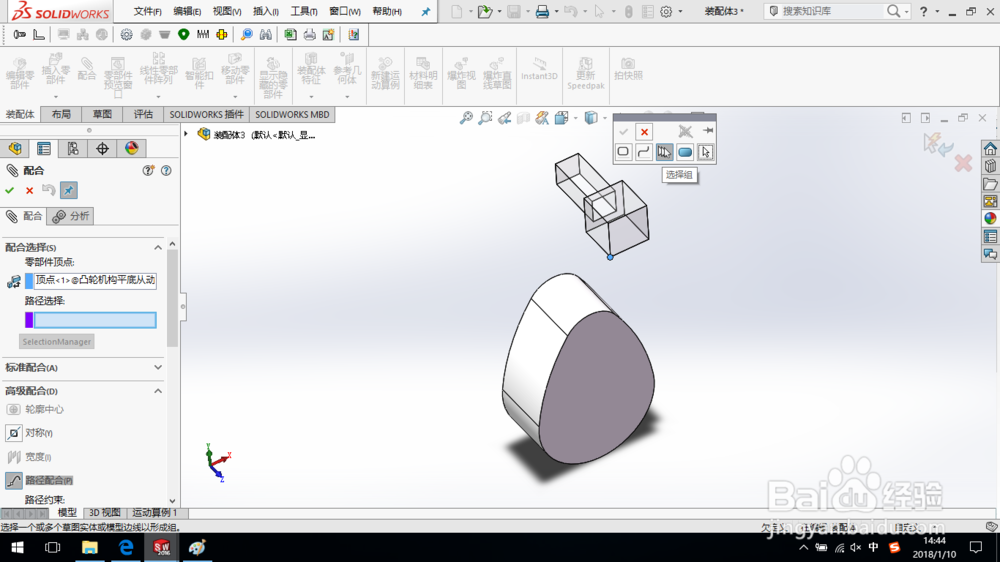
Task: Open PropertyManager tab icon
Action: [43, 149]
